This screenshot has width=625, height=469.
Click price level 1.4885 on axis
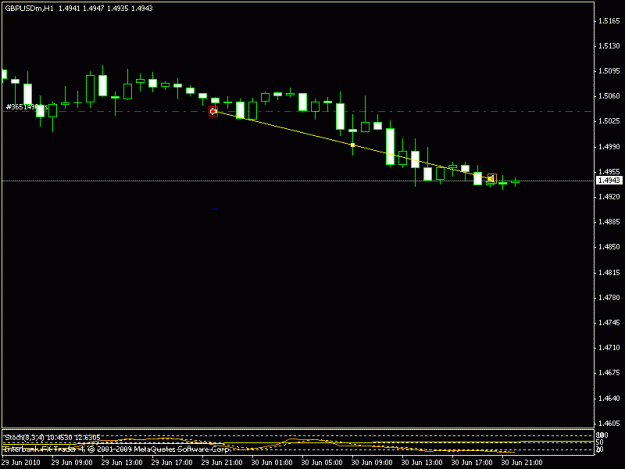pos(609,222)
